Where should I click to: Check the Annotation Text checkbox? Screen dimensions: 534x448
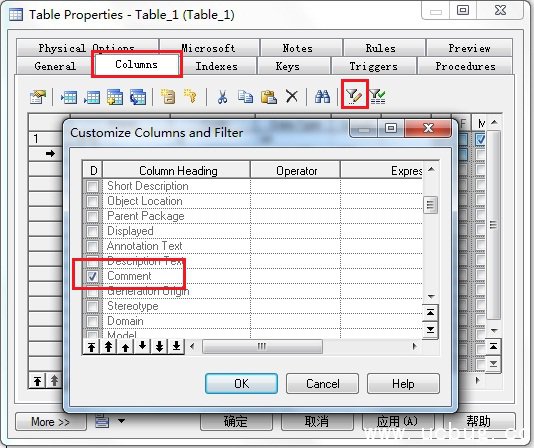pyautogui.click(x=92, y=246)
